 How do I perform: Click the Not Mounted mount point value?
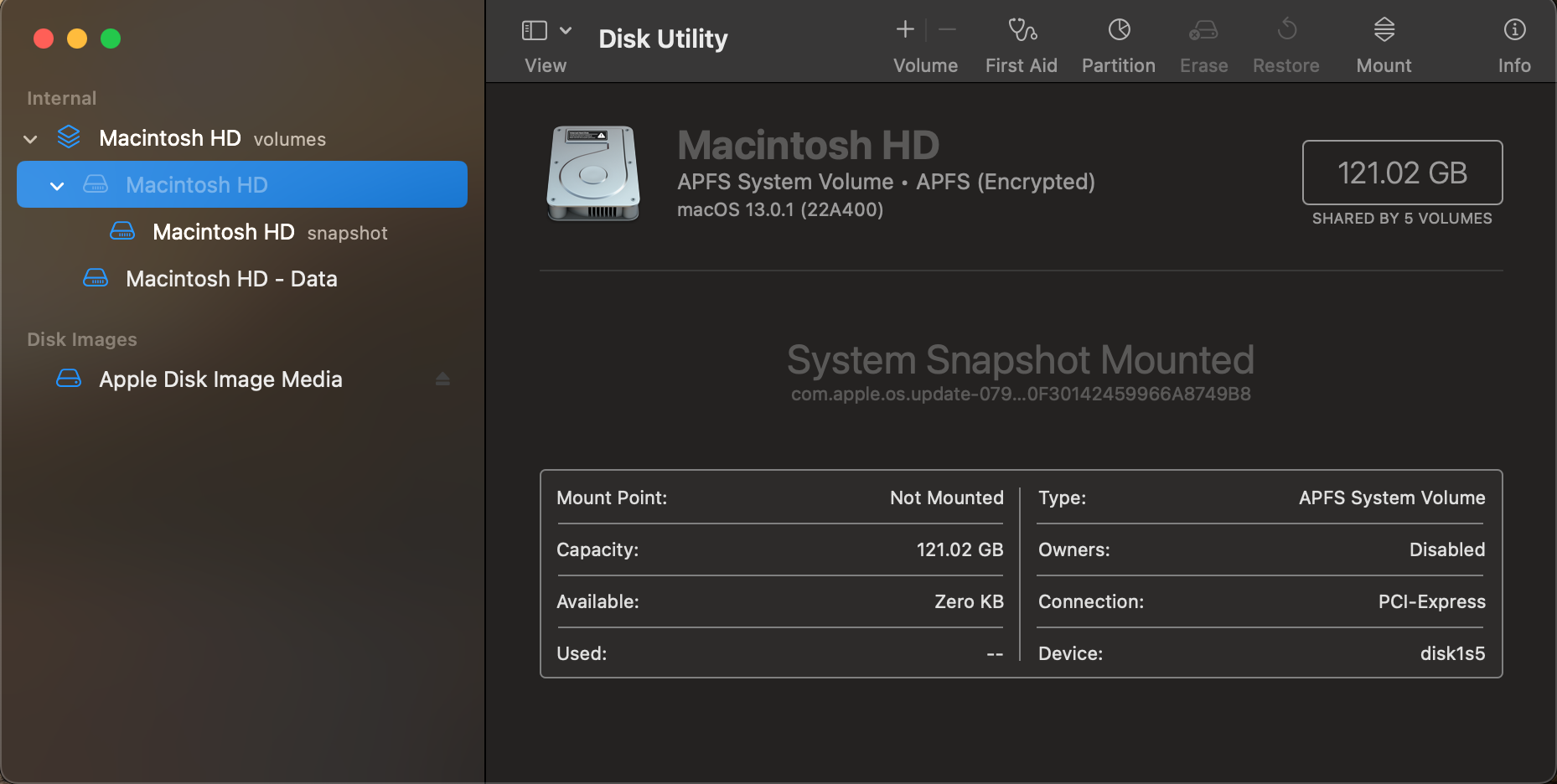[x=946, y=498]
